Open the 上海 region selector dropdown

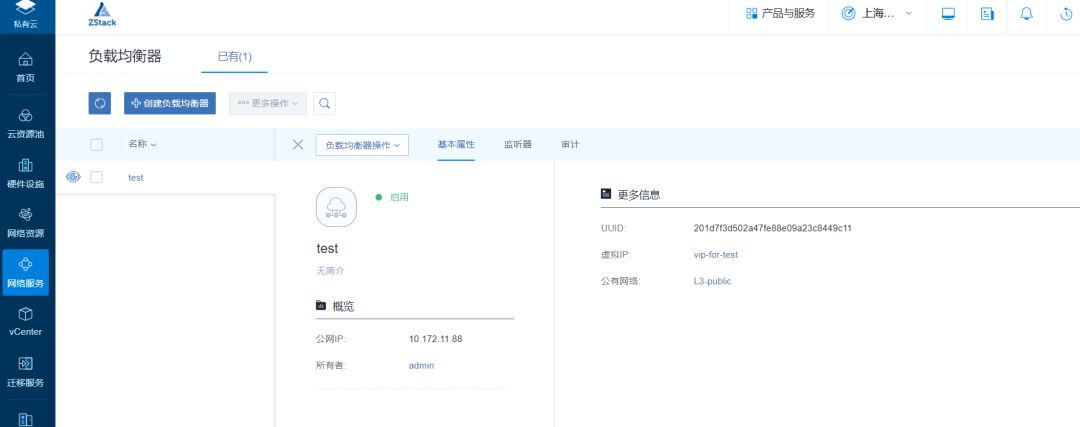[x=878, y=13]
